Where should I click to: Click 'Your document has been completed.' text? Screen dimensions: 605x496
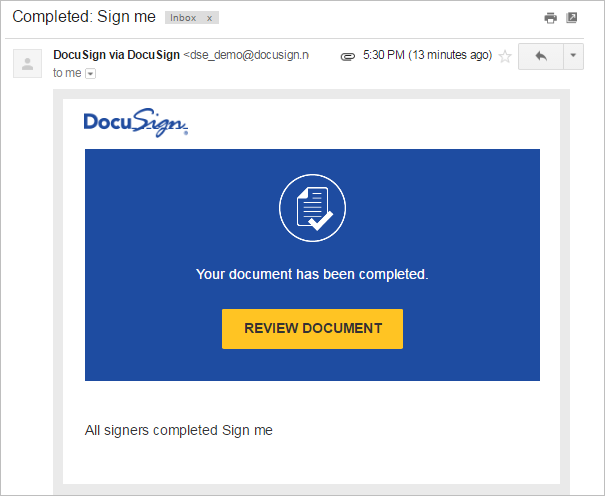tap(312, 274)
